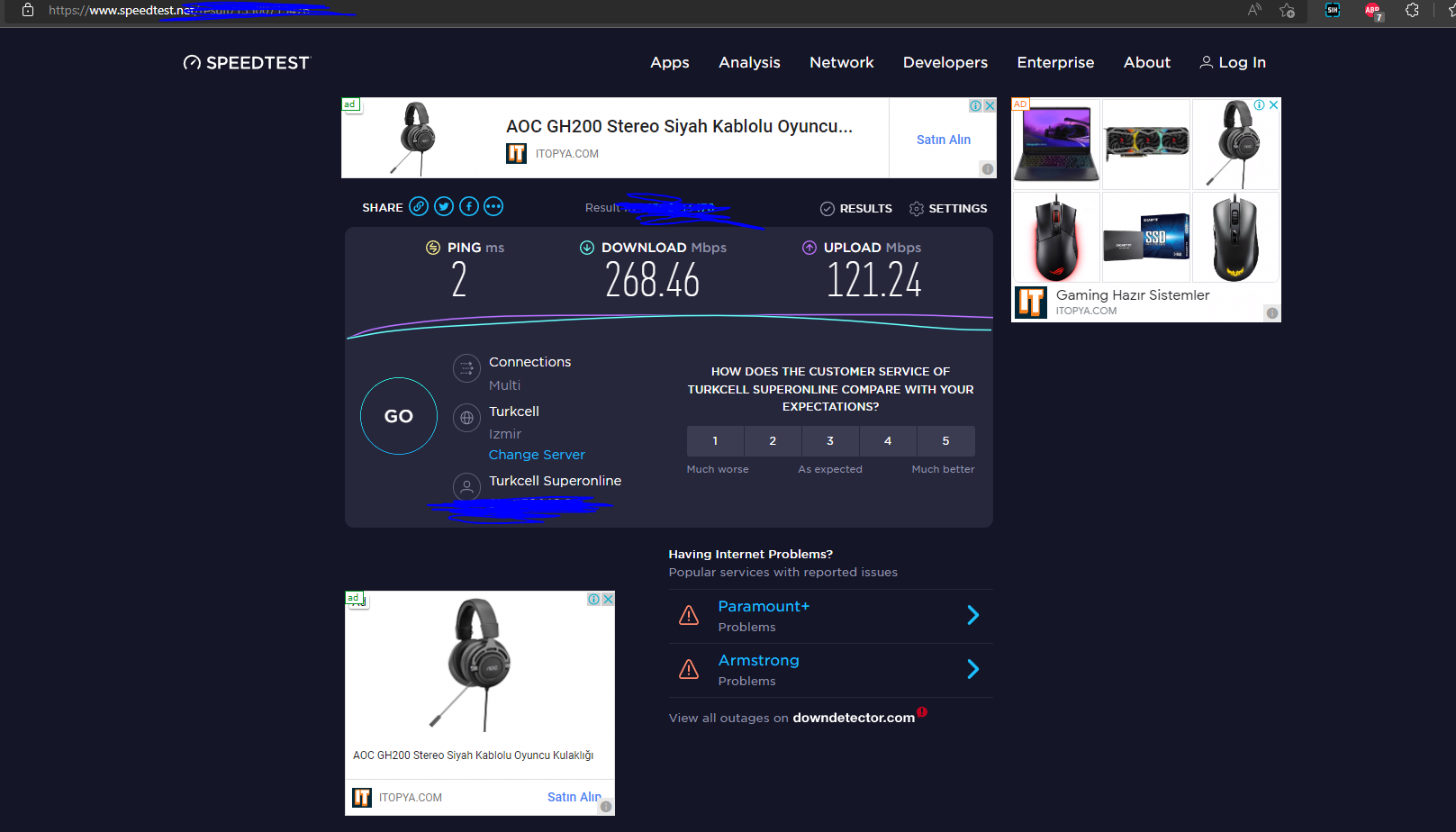
Task: Open downdetector.com link
Action: (x=854, y=718)
